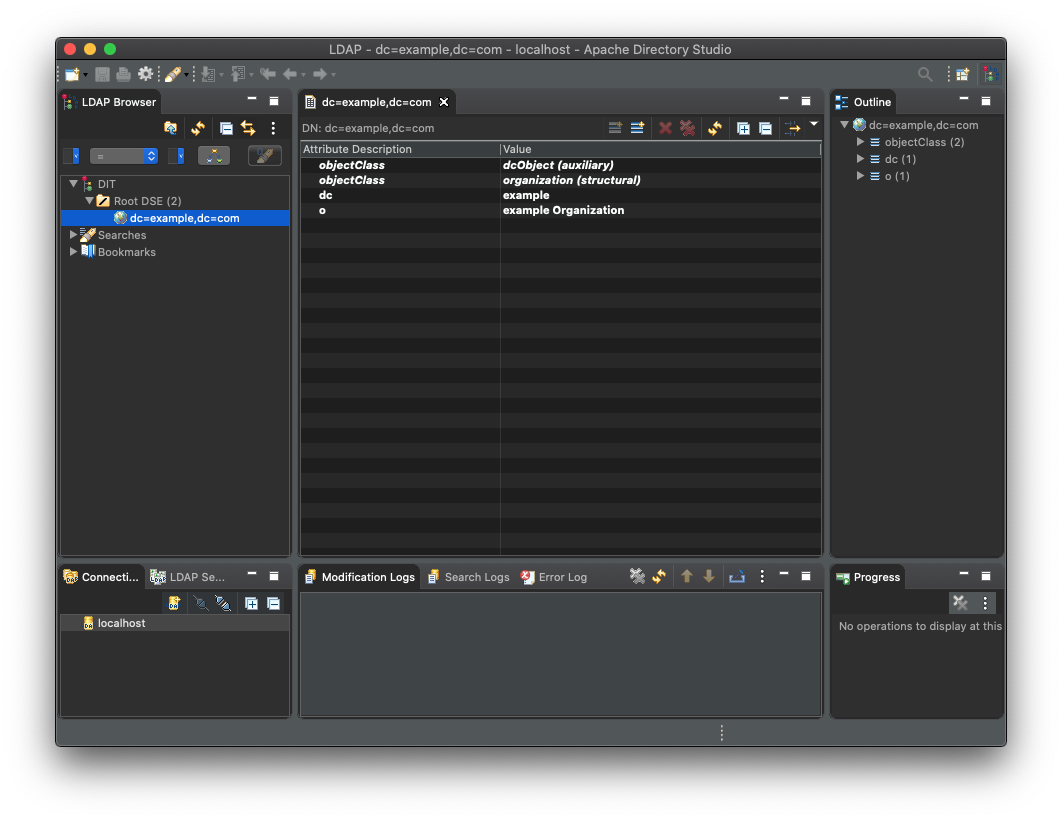Open the Search flashlight dropdown arrow
Viewport: 1062px width, 820px height.
[186, 75]
